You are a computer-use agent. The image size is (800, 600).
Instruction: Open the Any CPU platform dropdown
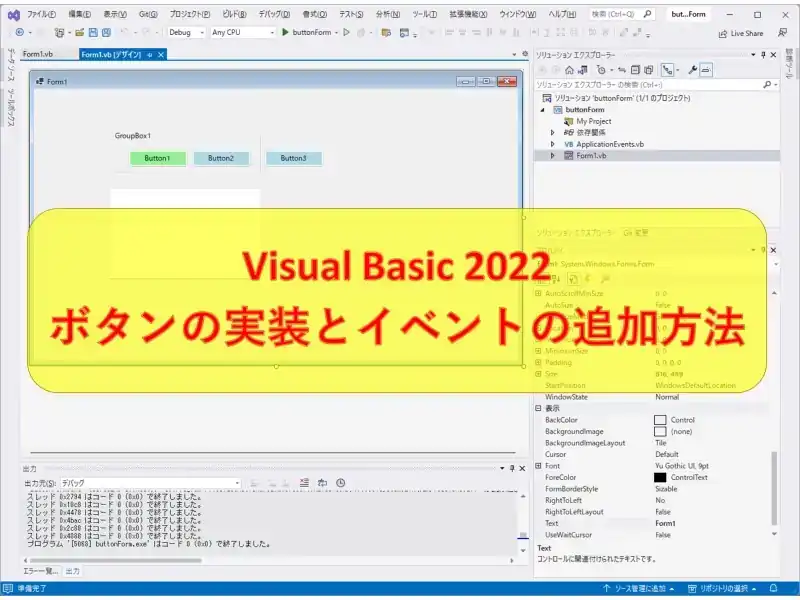(243, 32)
